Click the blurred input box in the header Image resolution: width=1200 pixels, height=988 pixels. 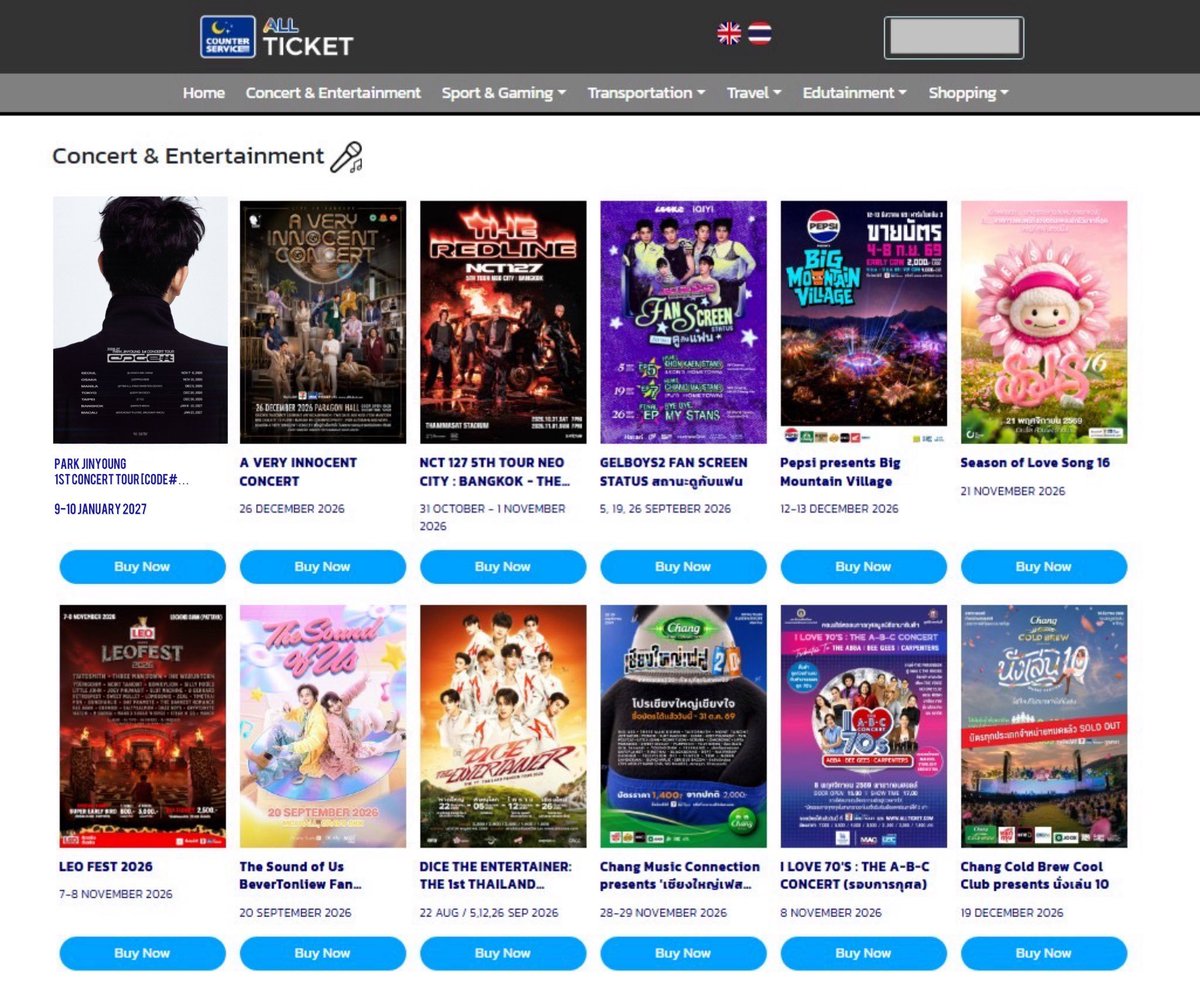tap(954, 37)
